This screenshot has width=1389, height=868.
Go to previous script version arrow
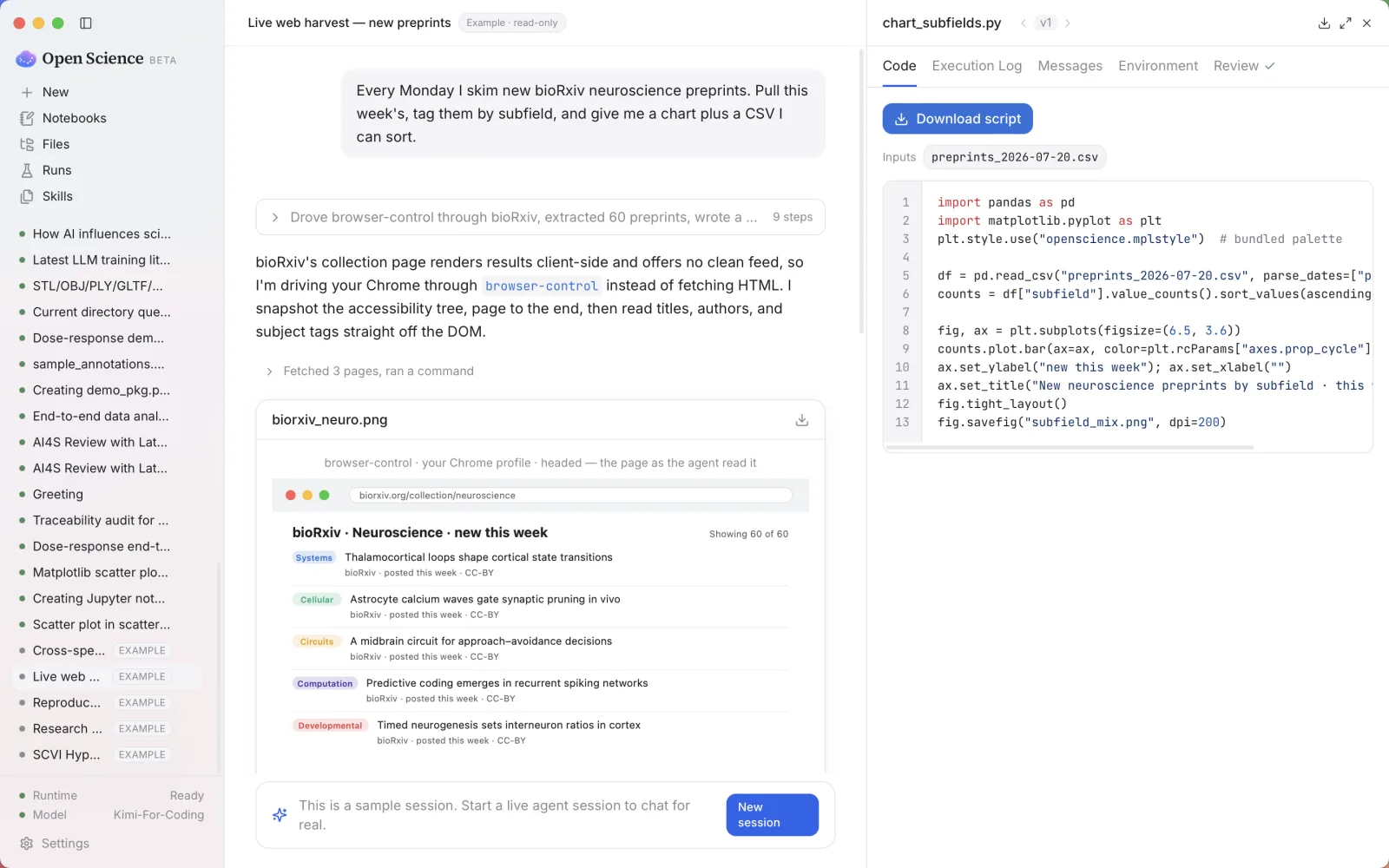pyautogui.click(x=1024, y=23)
